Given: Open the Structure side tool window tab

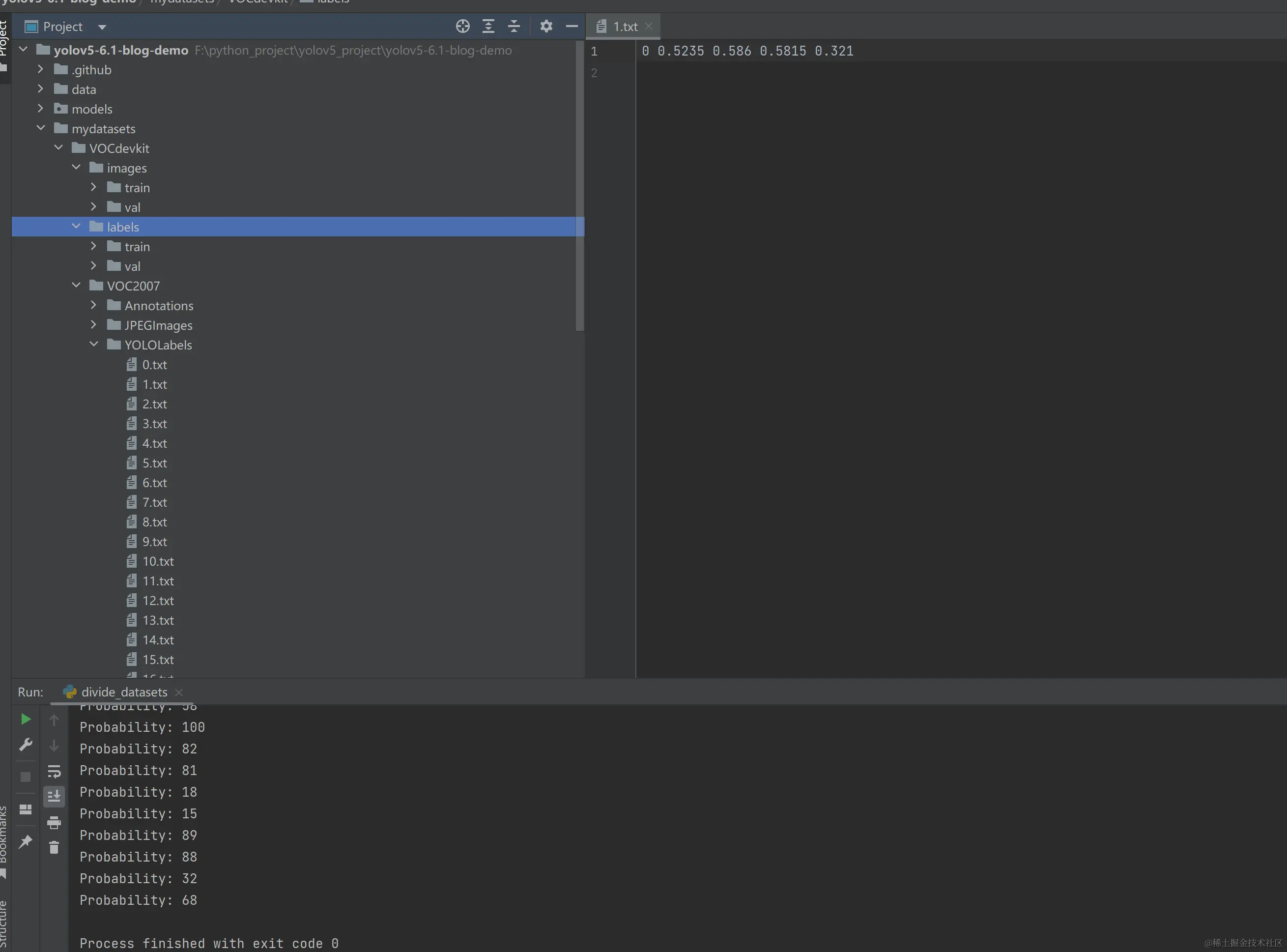Looking at the screenshot, I should pos(4,925).
